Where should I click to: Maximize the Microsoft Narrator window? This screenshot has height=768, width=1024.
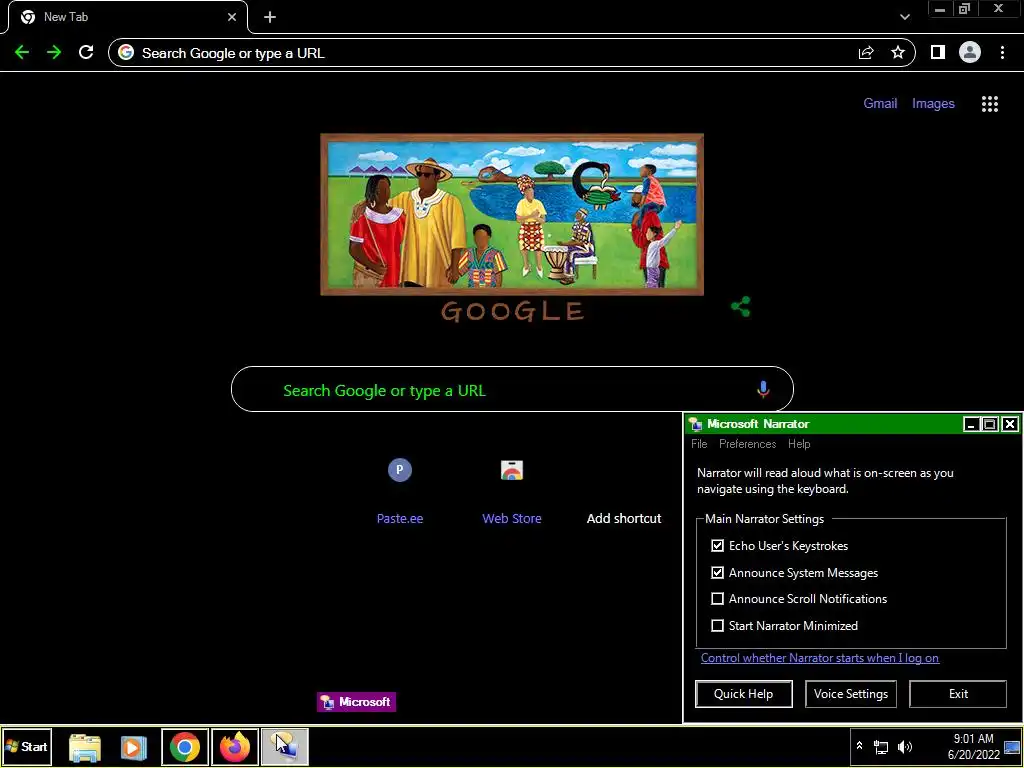coord(990,424)
